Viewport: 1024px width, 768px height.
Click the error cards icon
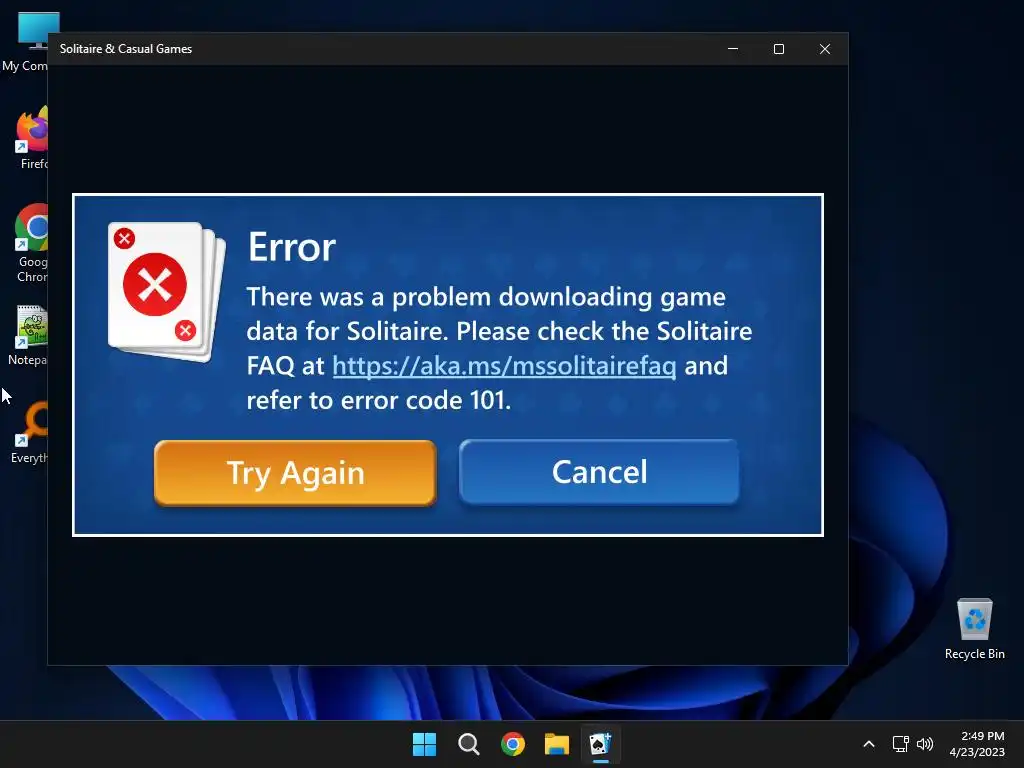(x=167, y=292)
